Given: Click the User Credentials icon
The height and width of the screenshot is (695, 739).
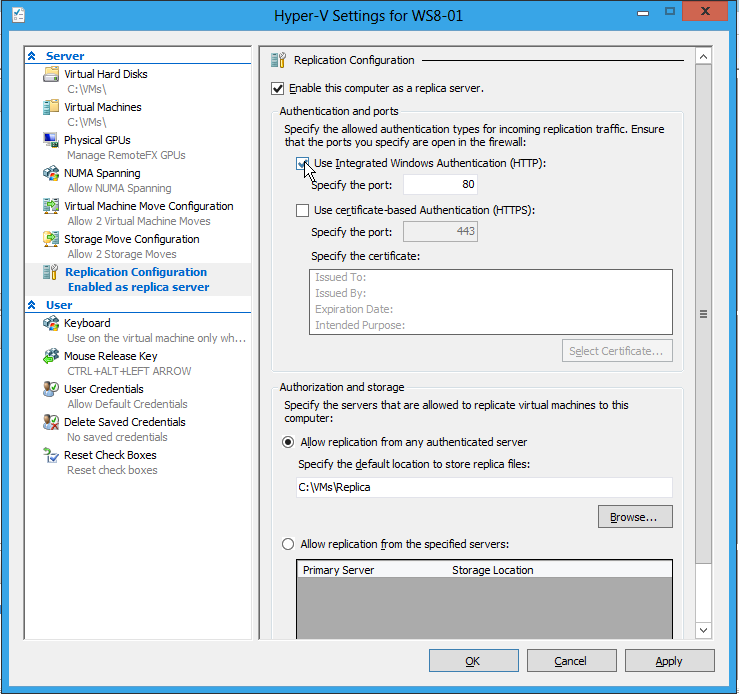Looking at the screenshot, I should click(51, 389).
